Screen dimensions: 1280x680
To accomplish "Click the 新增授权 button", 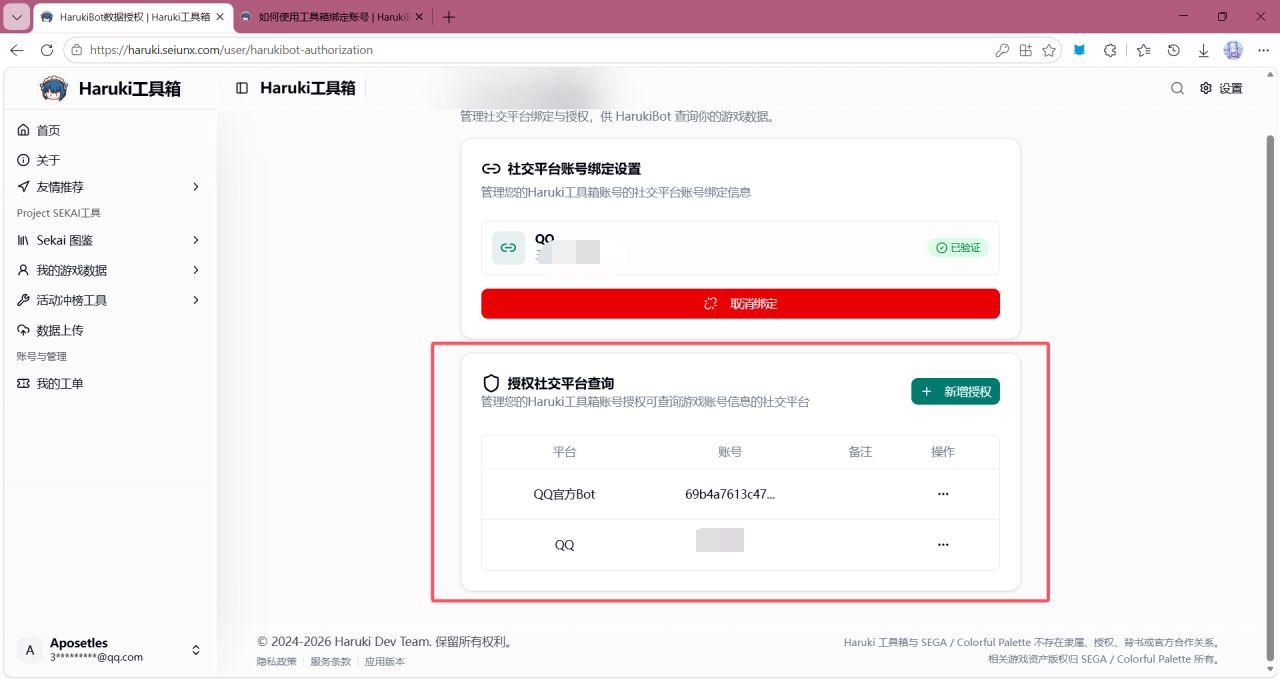I will [x=955, y=392].
